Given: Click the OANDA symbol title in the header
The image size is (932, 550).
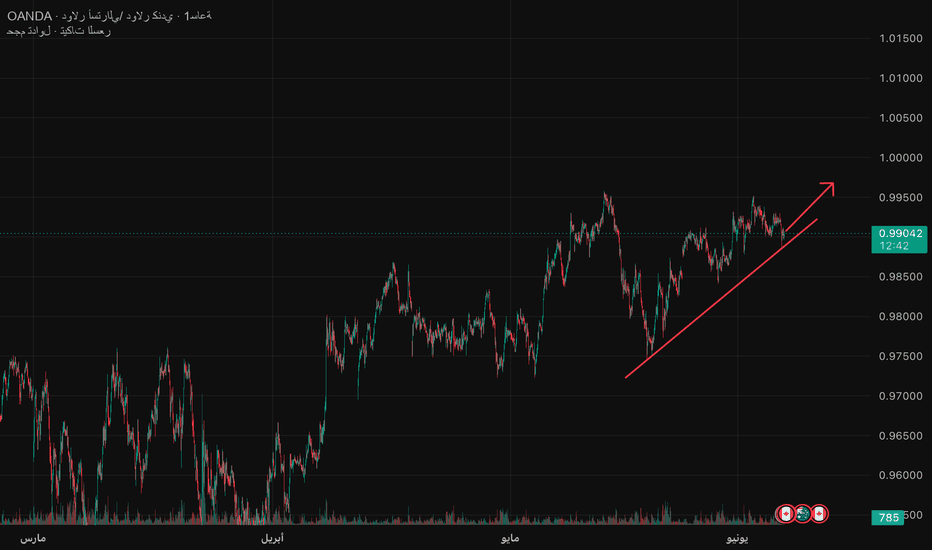Looking at the screenshot, I should click(x=29, y=16).
